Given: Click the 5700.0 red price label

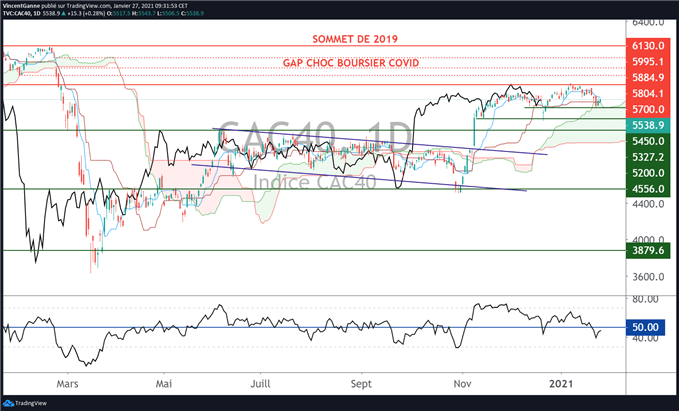Looking at the screenshot, I should pyautogui.click(x=648, y=109).
